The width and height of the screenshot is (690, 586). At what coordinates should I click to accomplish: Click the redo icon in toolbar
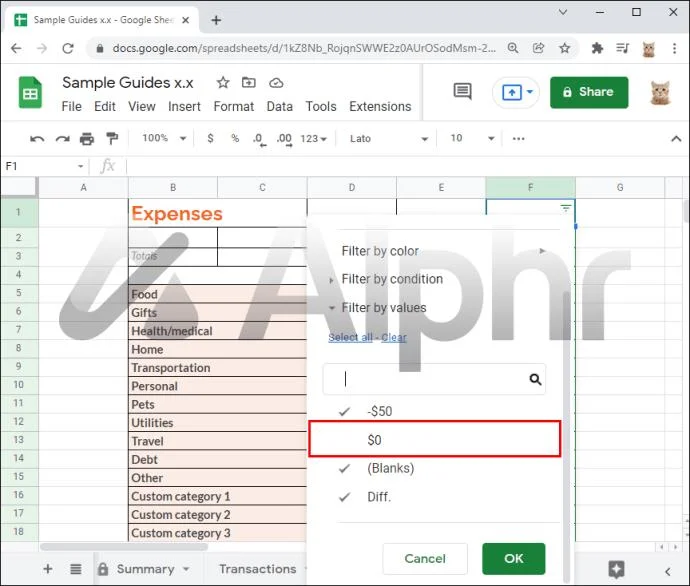click(62, 139)
